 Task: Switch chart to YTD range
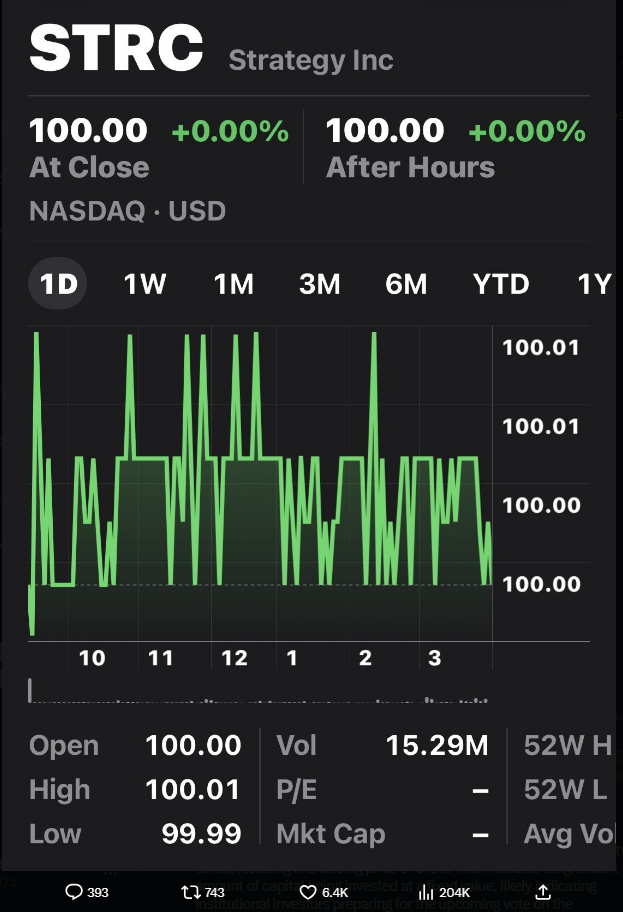[501, 284]
